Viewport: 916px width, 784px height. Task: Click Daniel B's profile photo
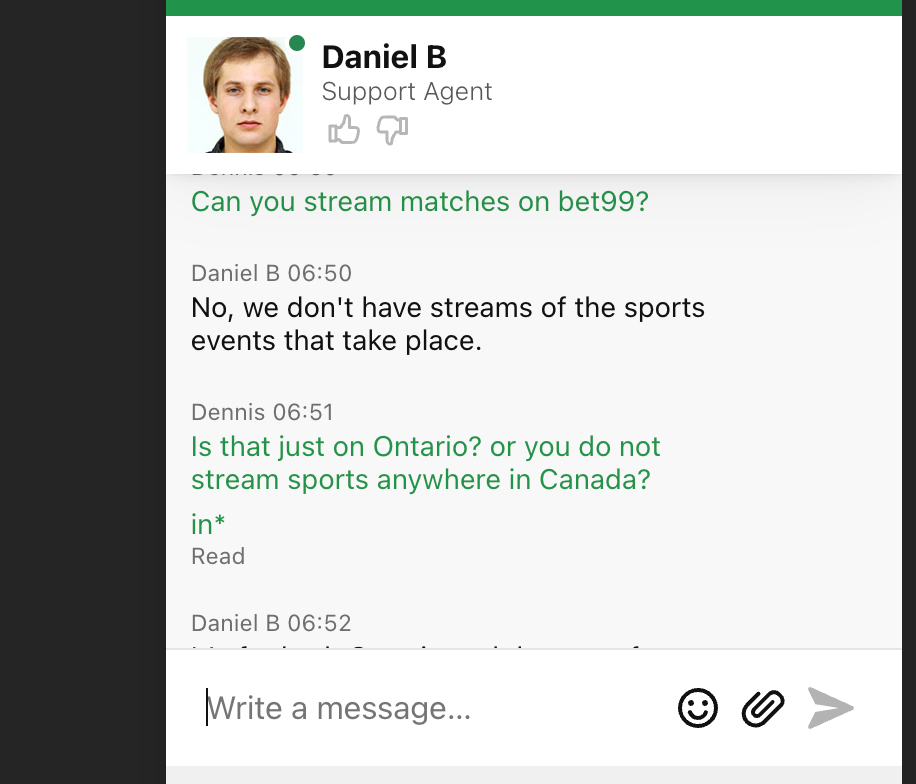click(245, 95)
